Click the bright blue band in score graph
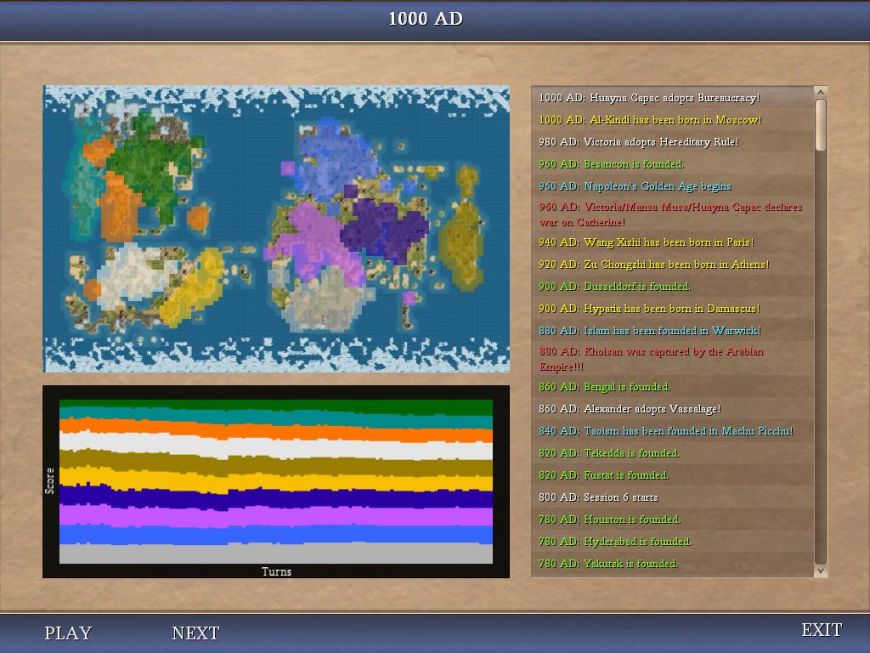Viewport: 870px width, 653px height. pyautogui.click(x=276, y=535)
